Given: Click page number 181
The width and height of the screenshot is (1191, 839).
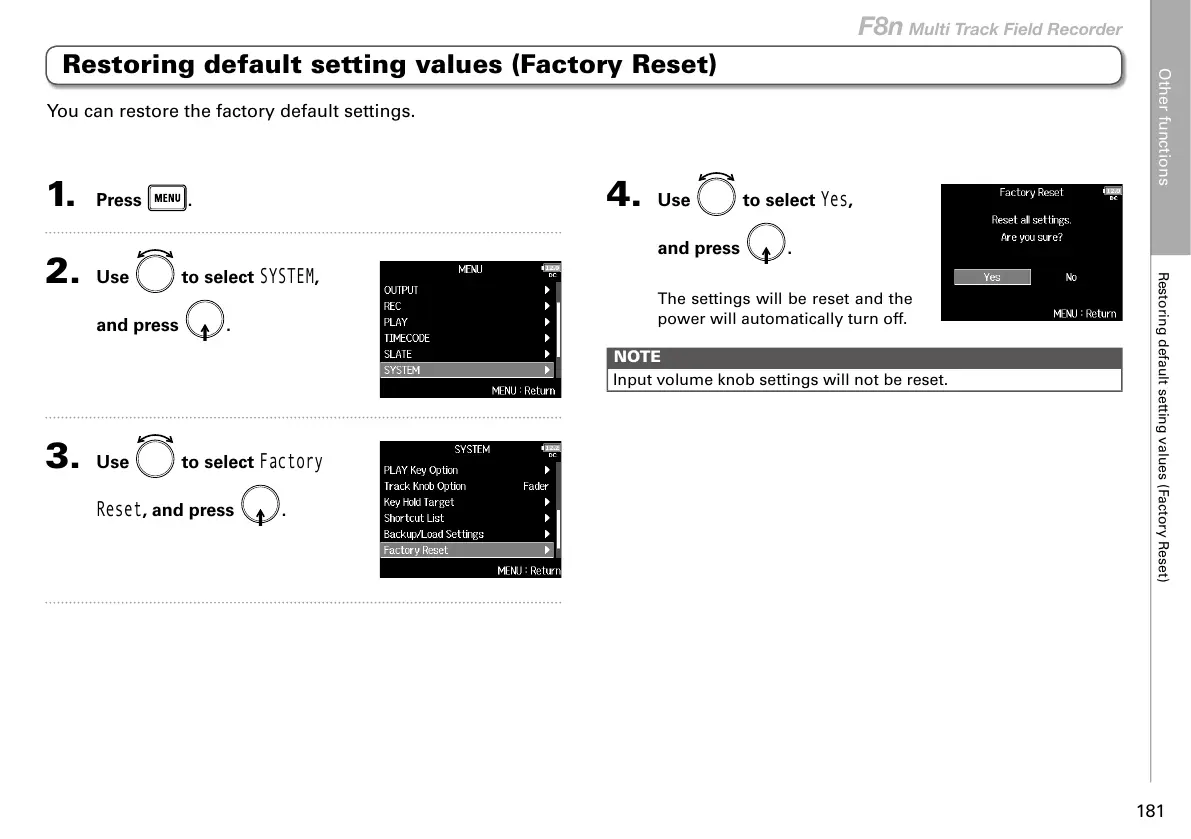Looking at the screenshot, I should click(x=1150, y=811).
